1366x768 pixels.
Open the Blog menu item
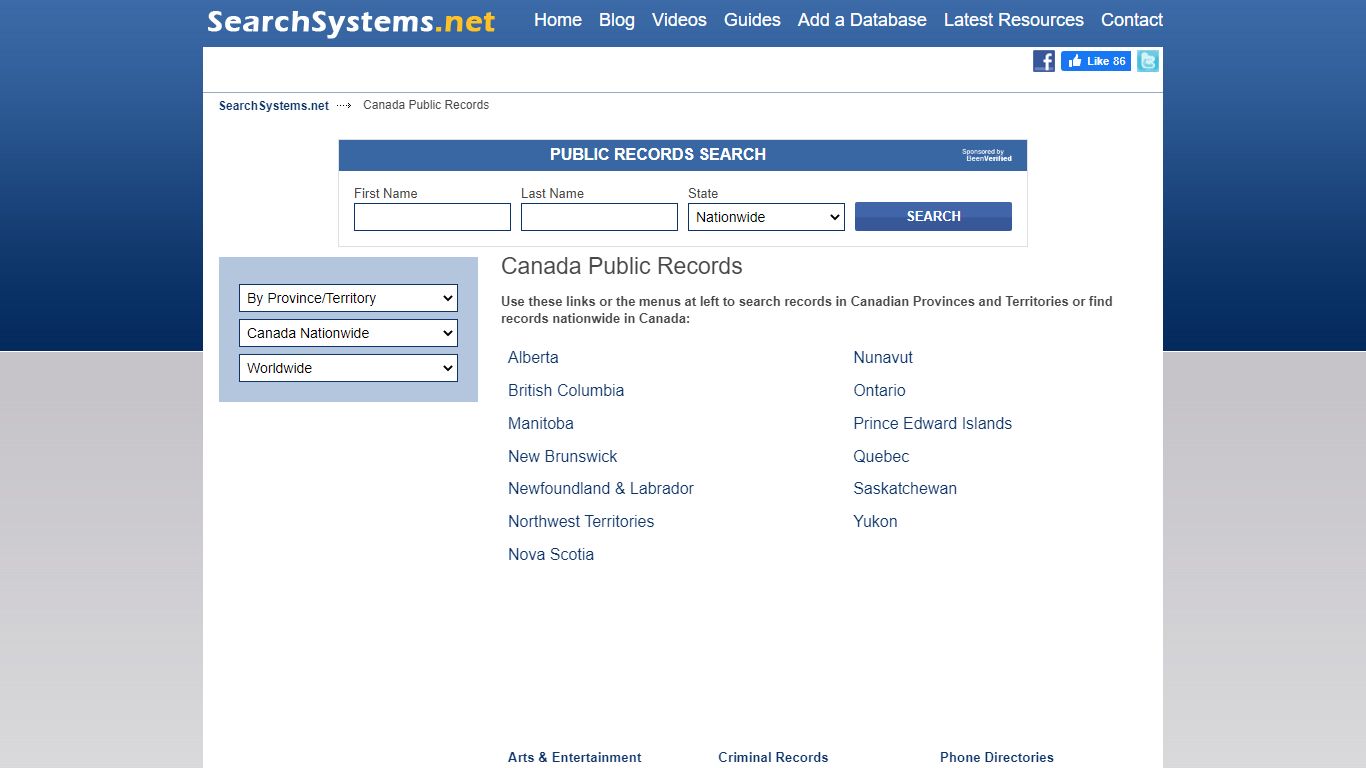[617, 20]
